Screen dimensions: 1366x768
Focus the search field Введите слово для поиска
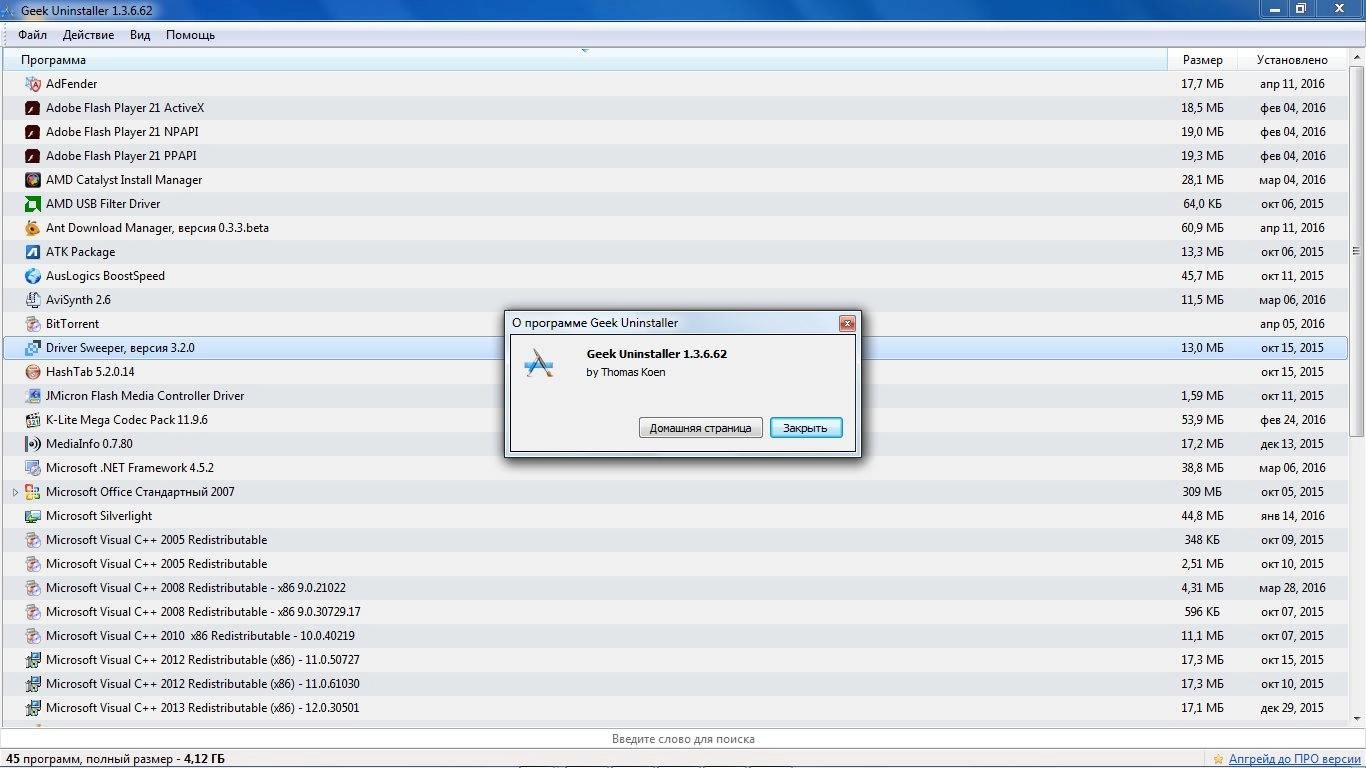pos(683,739)
